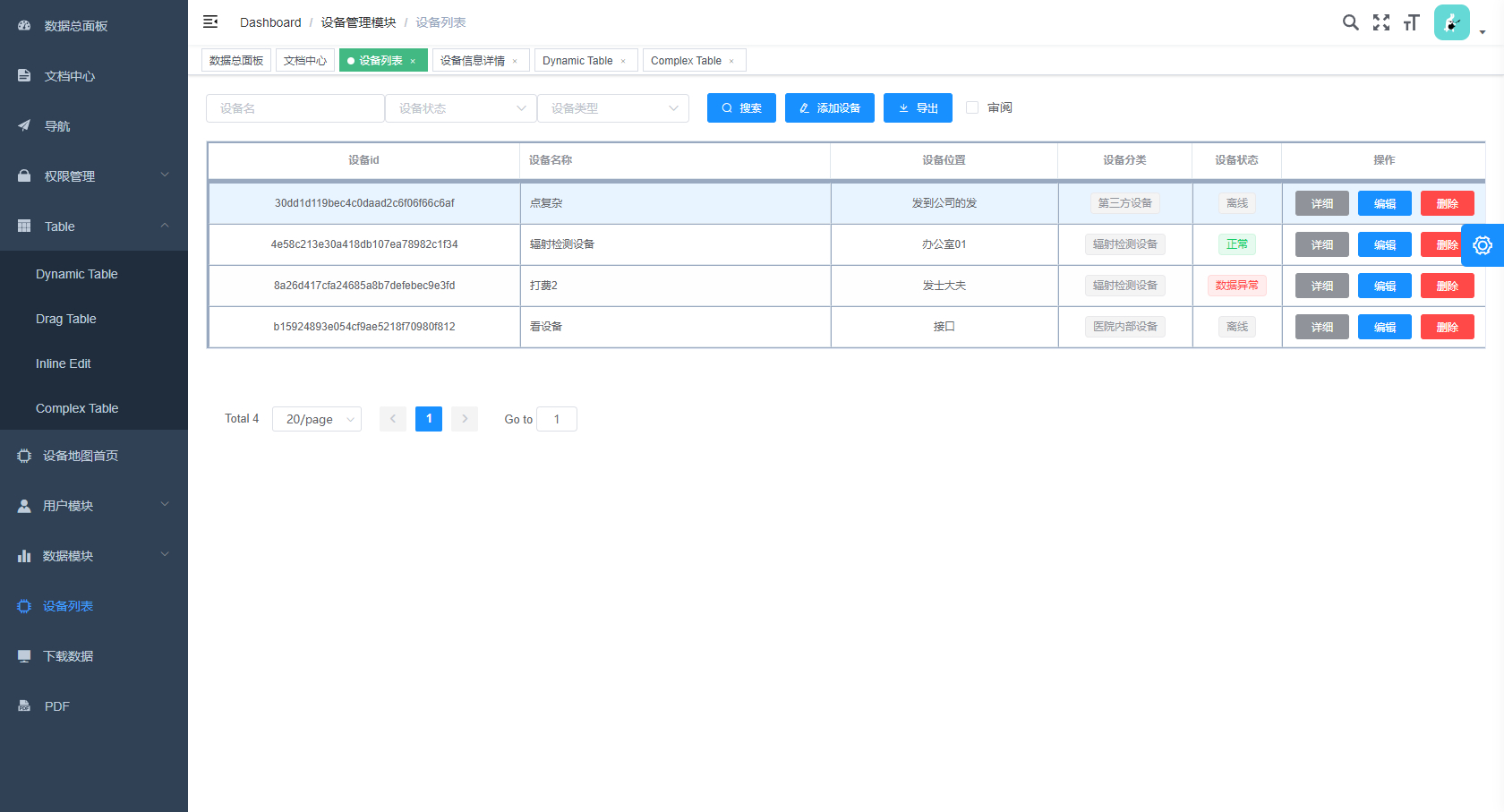
Task: Close the Complex Table tab
Action: (731, 61)
